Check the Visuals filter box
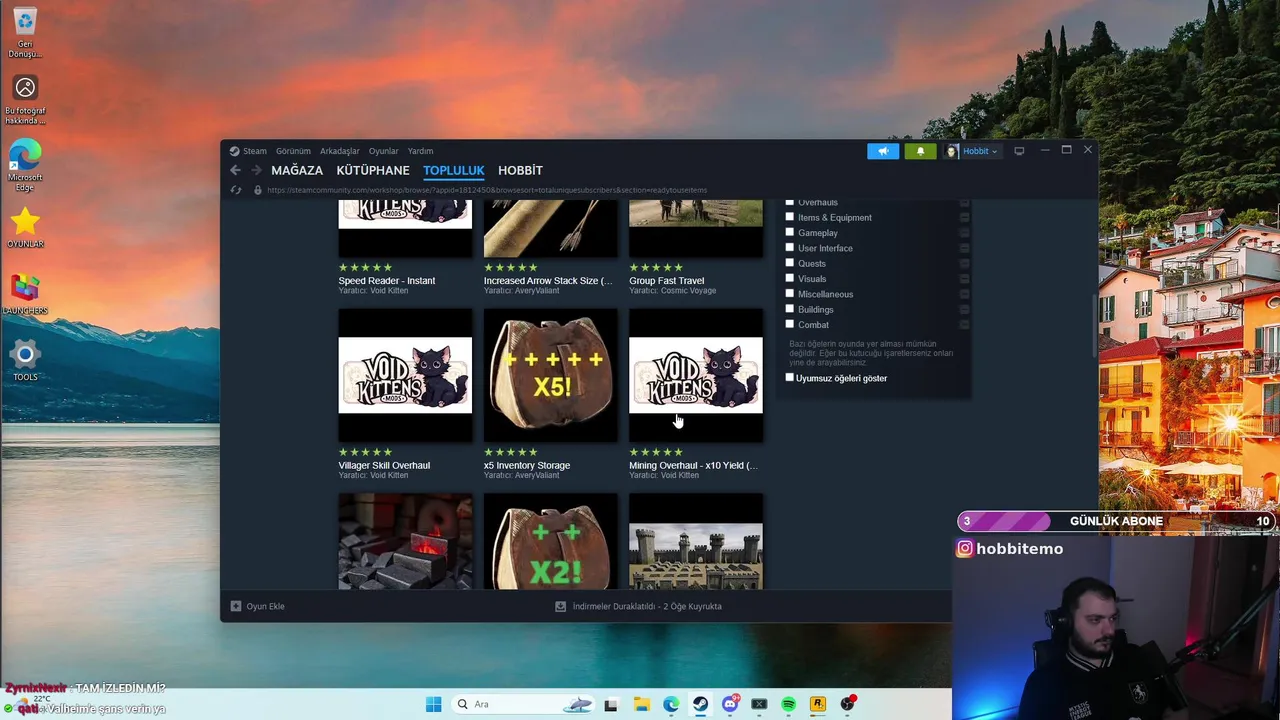This screenshot has height=720, width=1280. click(790, 278)
